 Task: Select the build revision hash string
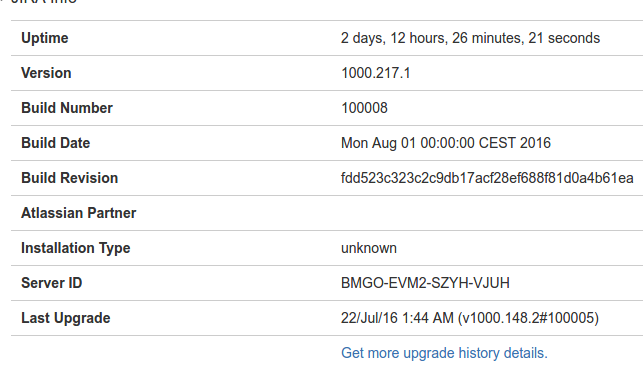coord(487,178)
